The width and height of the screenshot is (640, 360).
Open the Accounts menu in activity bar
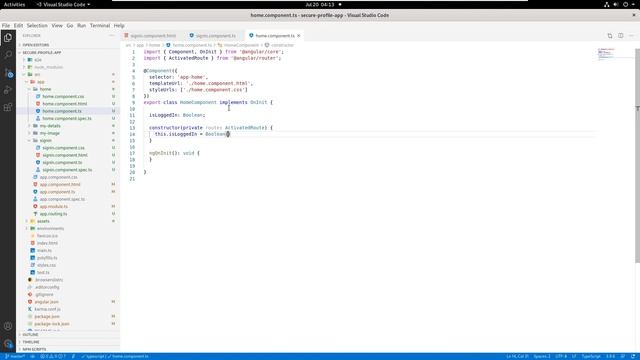pyautogui.click(x=8, y=326)
